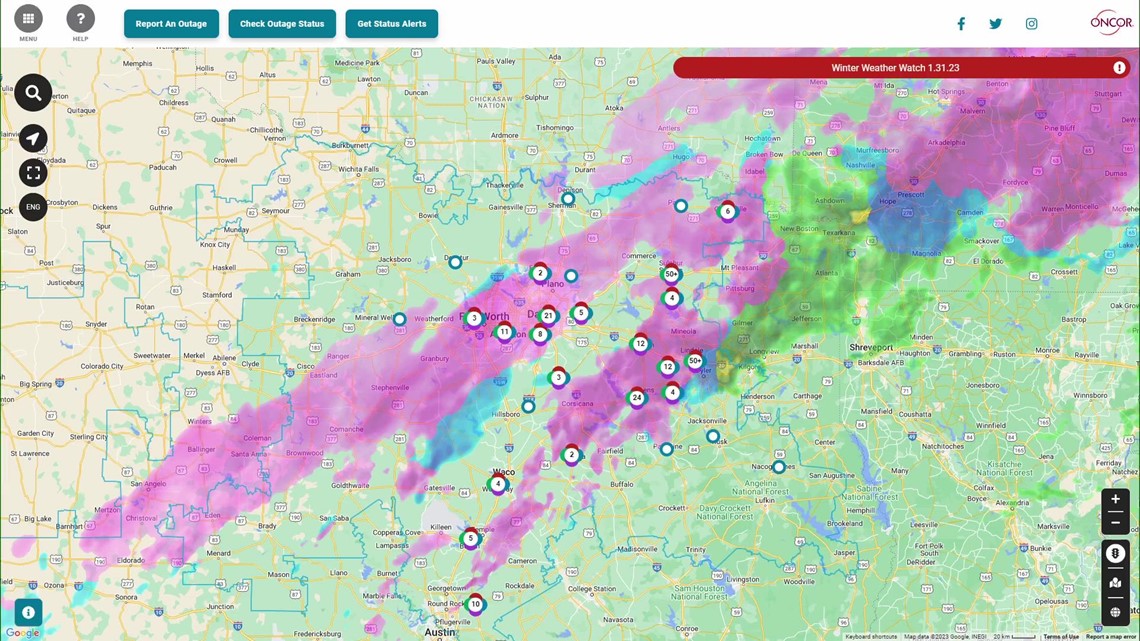This screenshot has width=1140, height=641.
Task: Click the map type (terrain) icon
Action: point(1115,582)
